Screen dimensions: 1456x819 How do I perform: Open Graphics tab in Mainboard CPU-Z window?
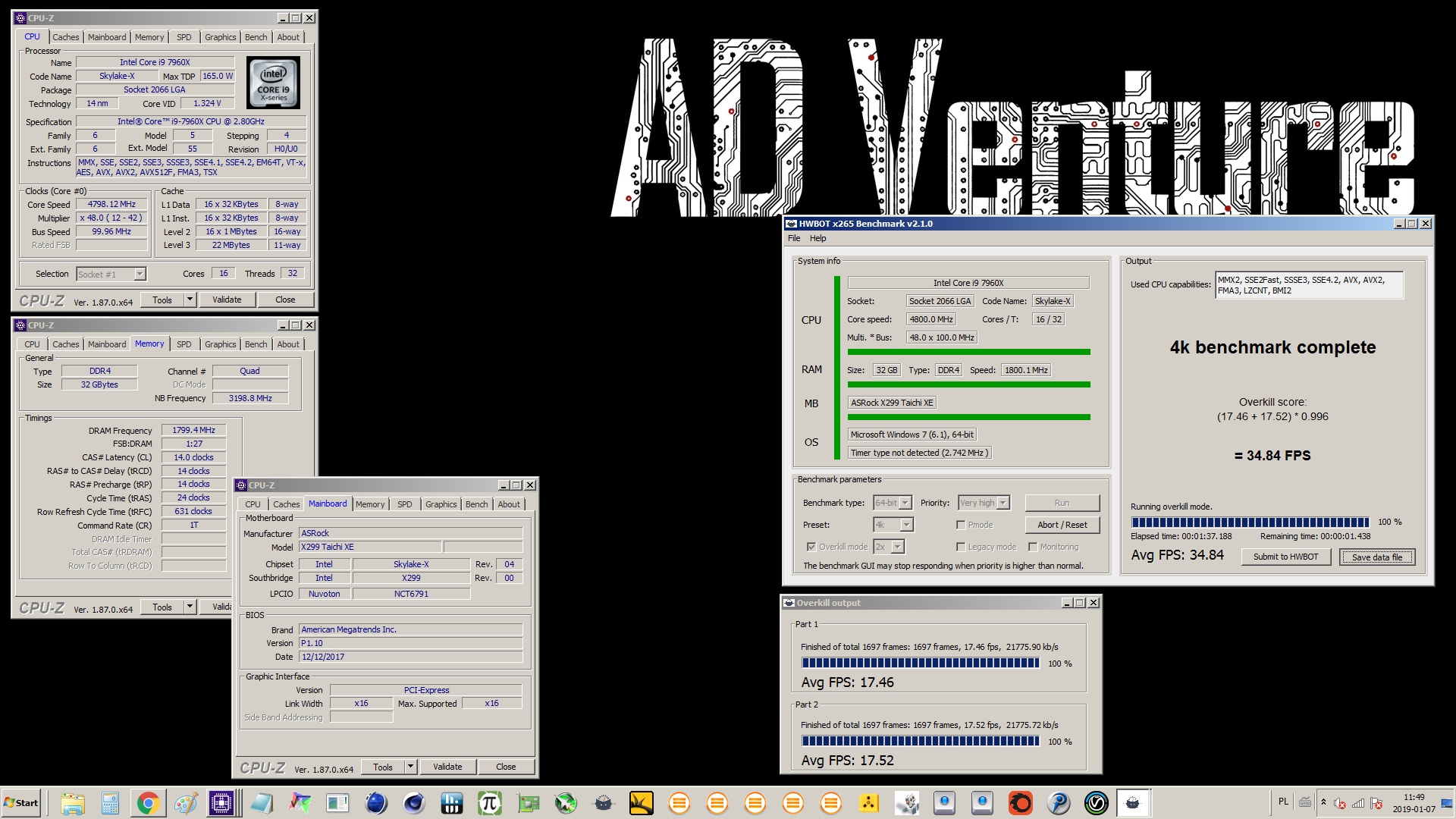441,504
